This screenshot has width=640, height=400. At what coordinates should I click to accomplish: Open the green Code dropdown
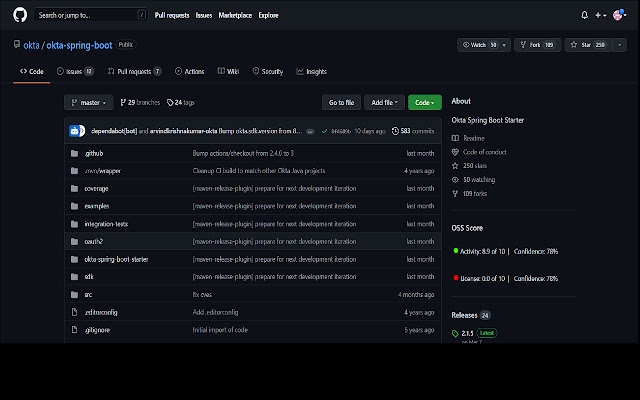pyautogui.click(x=424, y=102)
